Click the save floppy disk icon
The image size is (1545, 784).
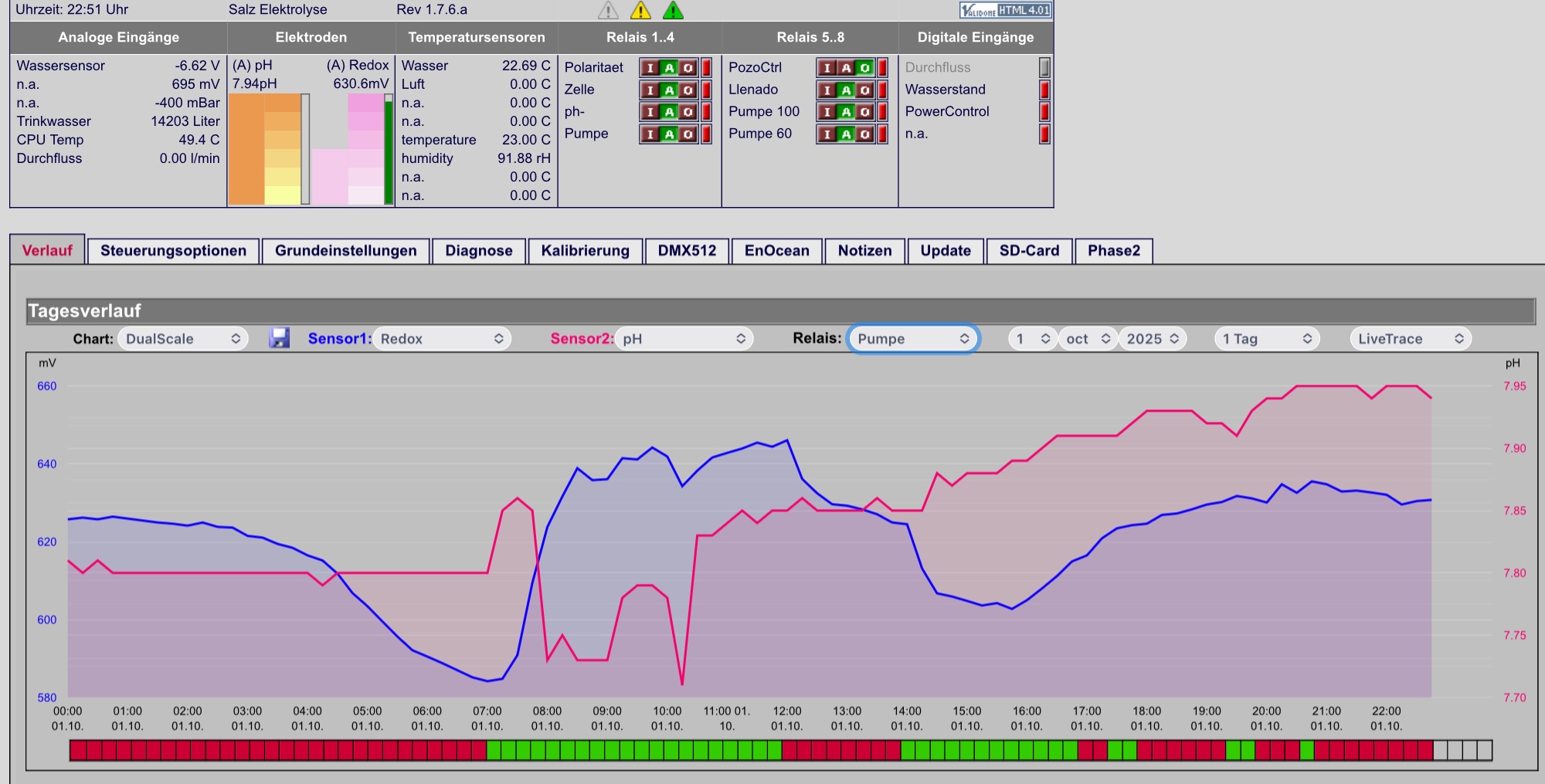(x=279, y=338)
